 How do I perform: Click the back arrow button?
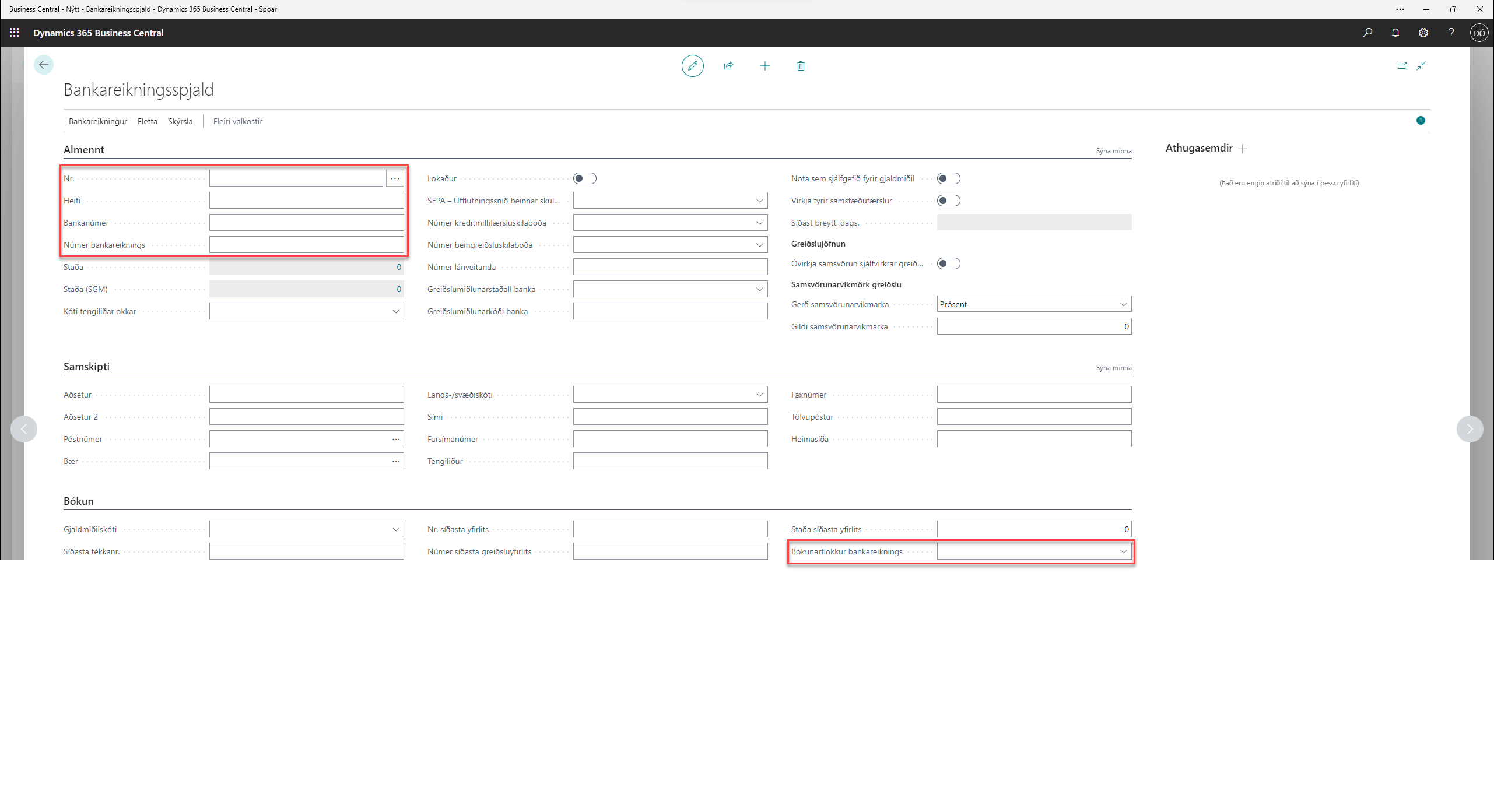point(44,65)
